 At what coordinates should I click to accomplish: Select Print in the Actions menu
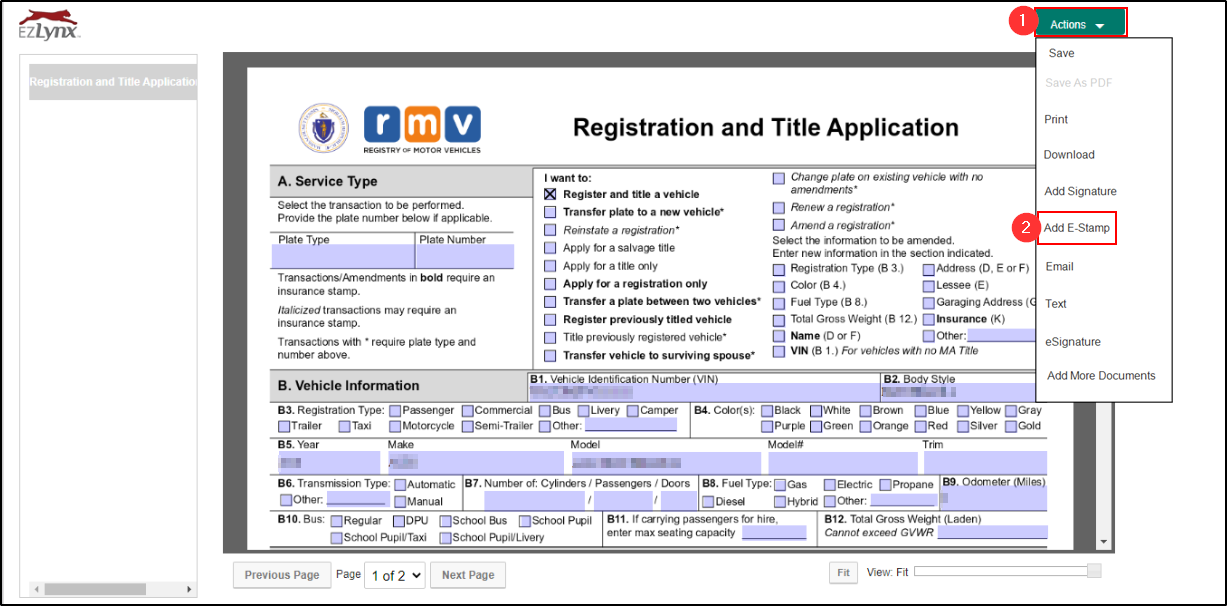(1056, 119)
